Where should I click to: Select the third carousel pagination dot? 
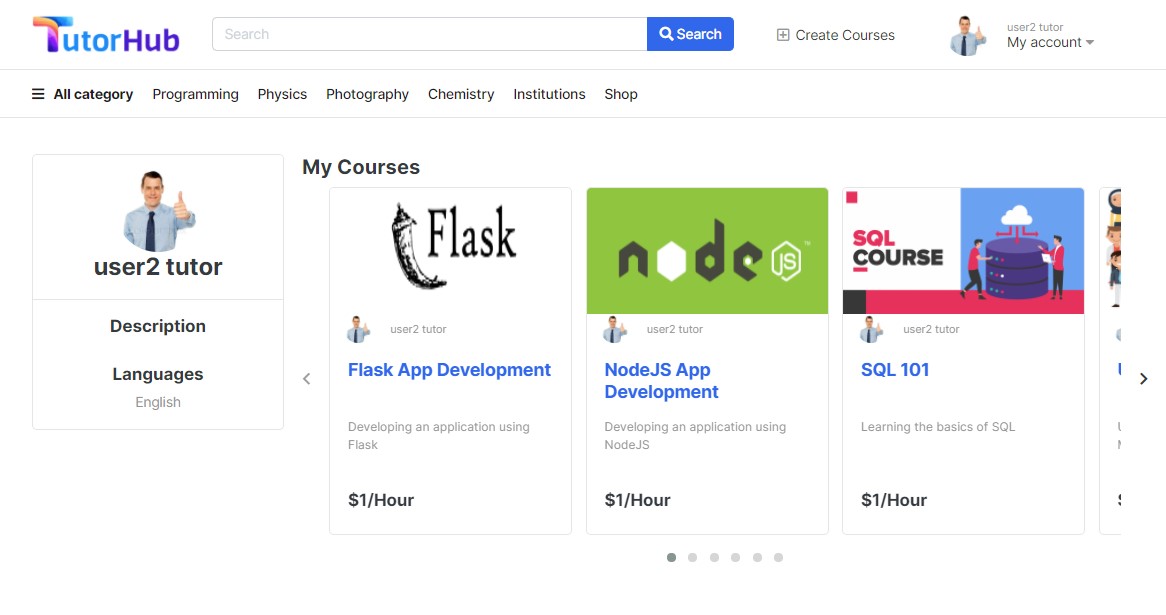(714, 557)
